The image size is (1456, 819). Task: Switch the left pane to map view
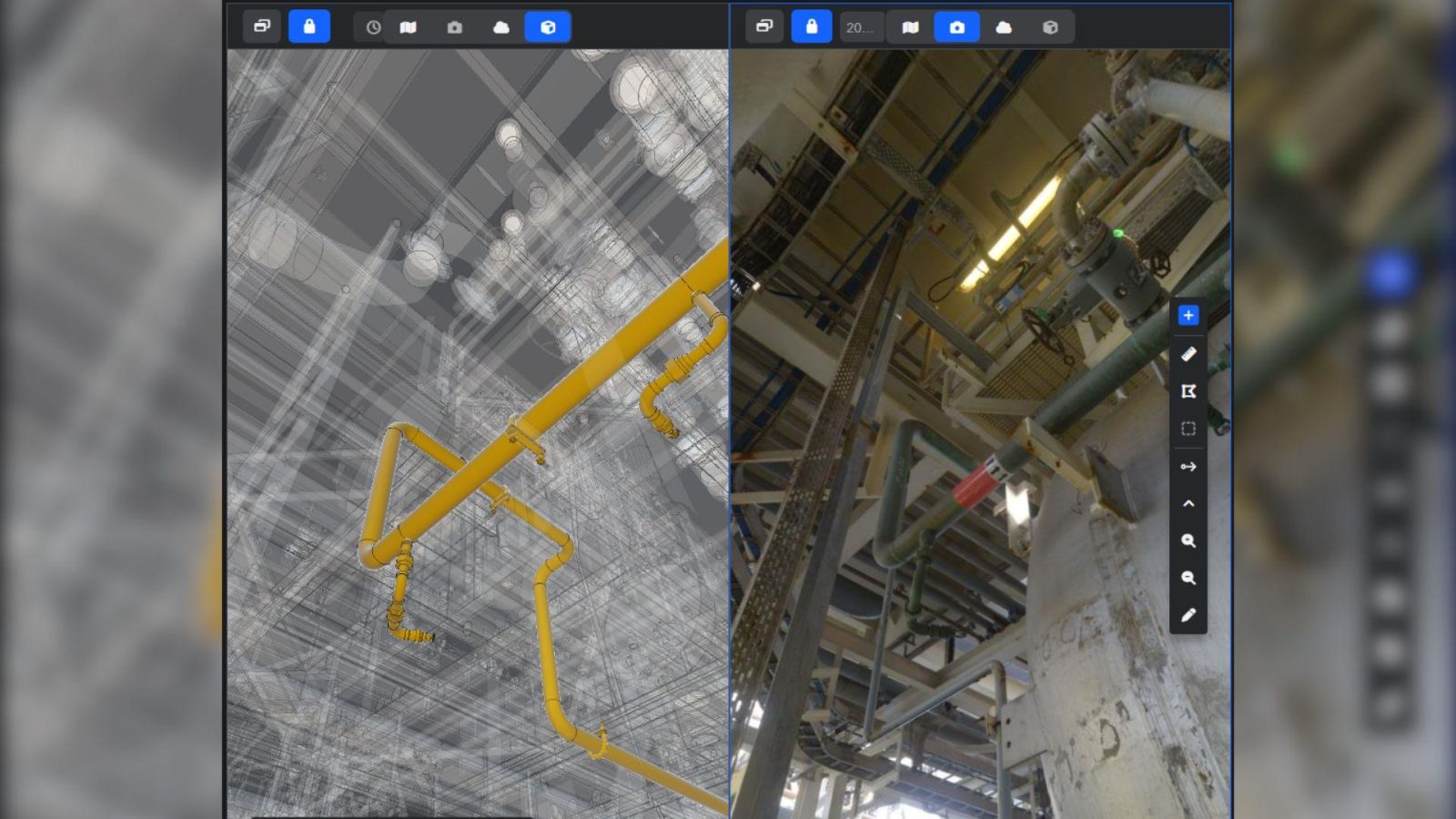[x=409, y=27]
